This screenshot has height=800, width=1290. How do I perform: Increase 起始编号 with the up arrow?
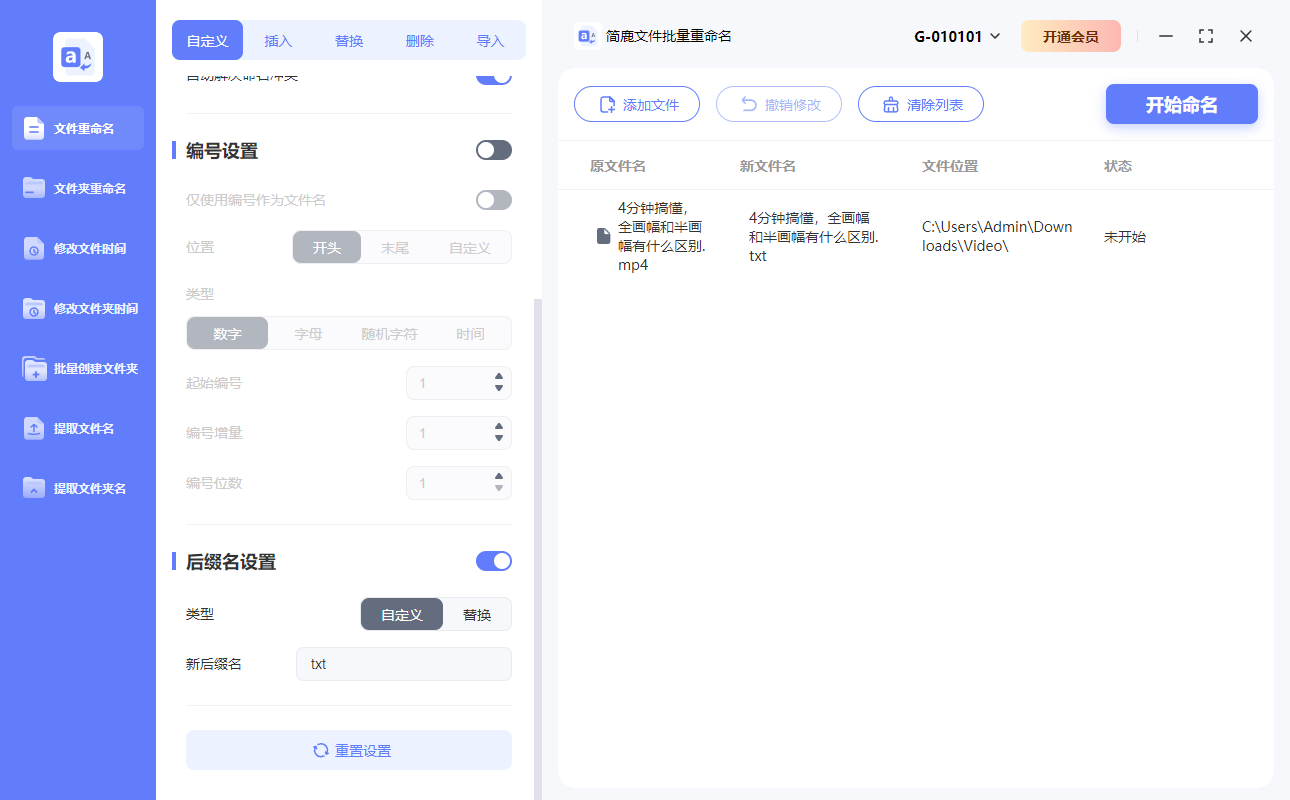click(498, 377)
